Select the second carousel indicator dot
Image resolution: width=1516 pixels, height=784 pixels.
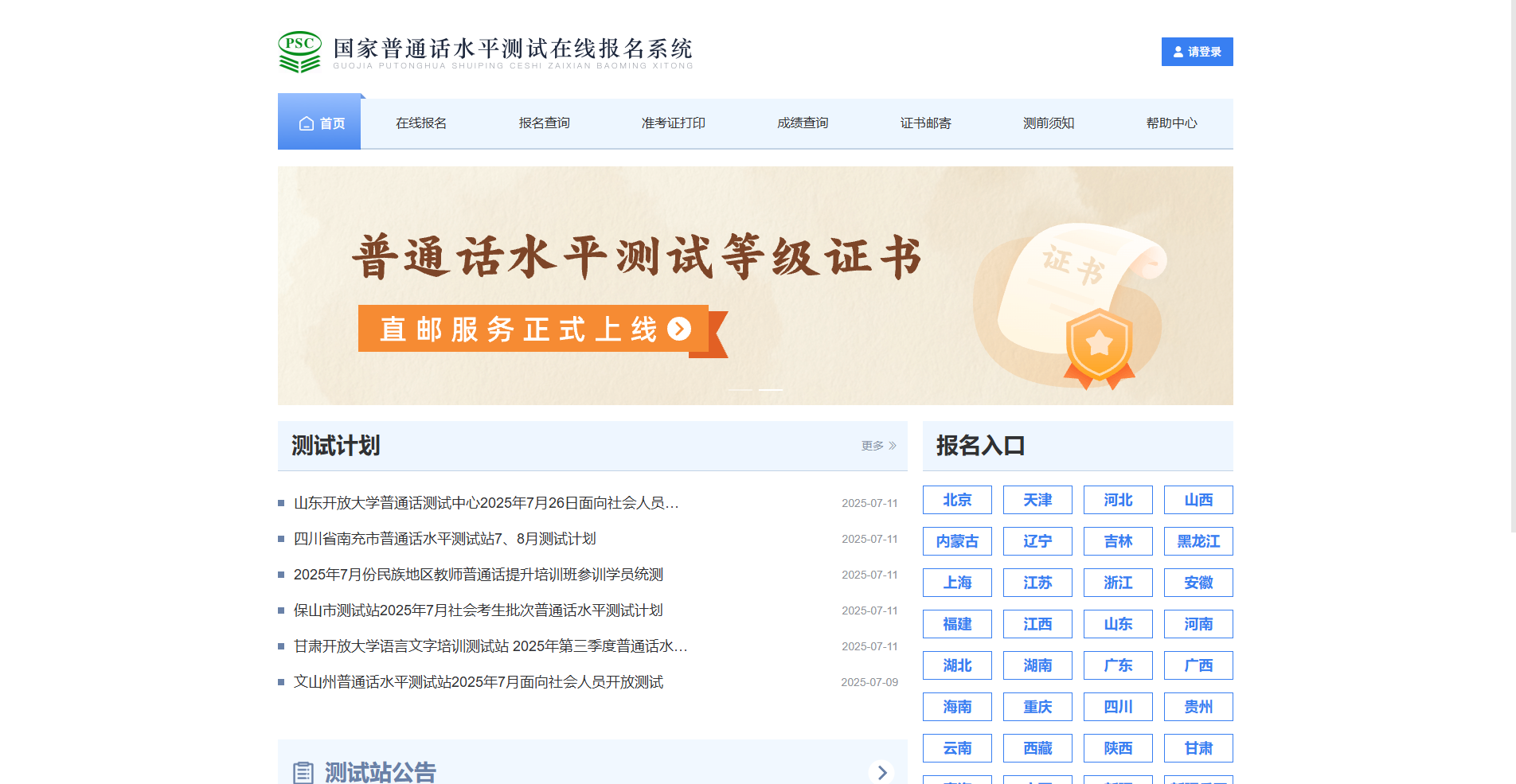click(x=771, y=390)
